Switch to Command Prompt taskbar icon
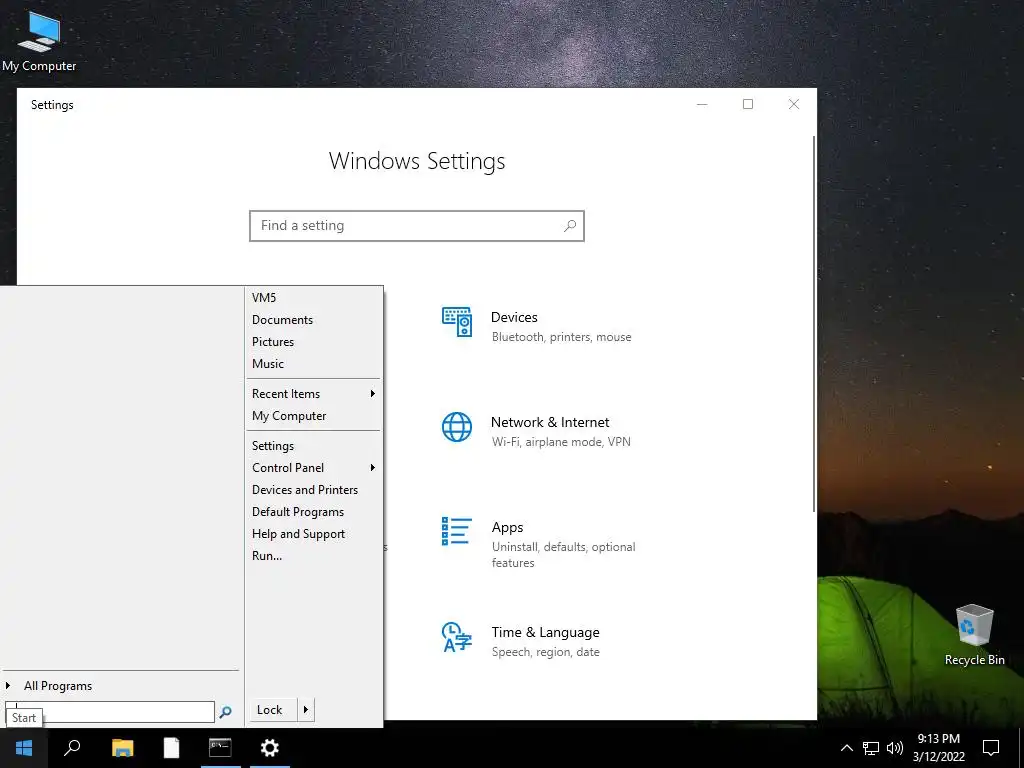The height and width of the screenshot is (768, 1024). pos(220,748)
